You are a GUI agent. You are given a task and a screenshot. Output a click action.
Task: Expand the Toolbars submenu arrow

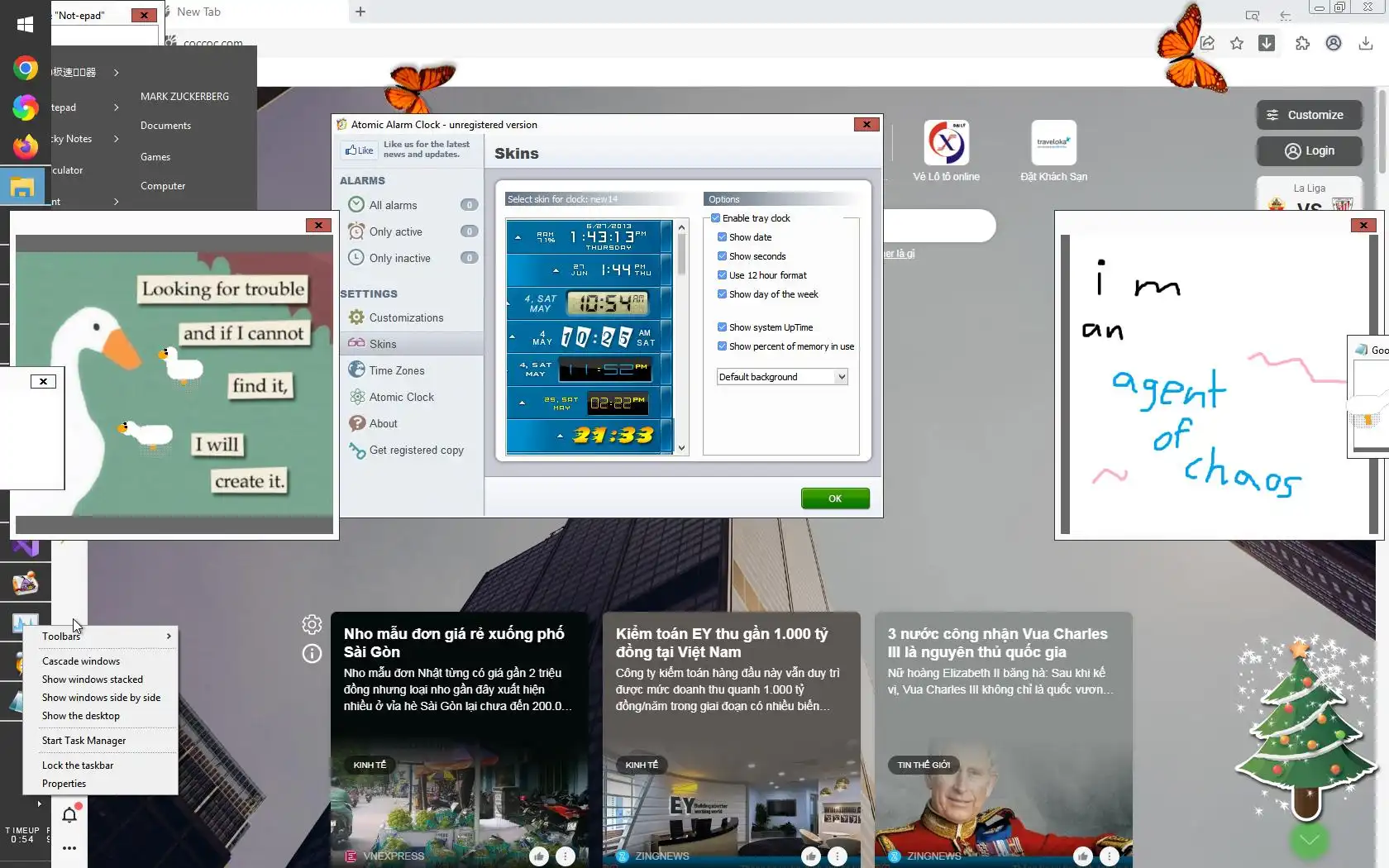click(x=169, y=636)
